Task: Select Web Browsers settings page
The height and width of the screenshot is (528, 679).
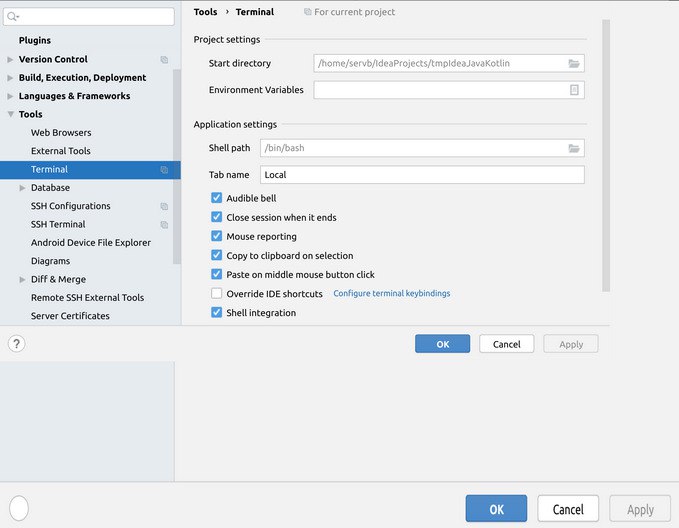Action: coord(61,133)
